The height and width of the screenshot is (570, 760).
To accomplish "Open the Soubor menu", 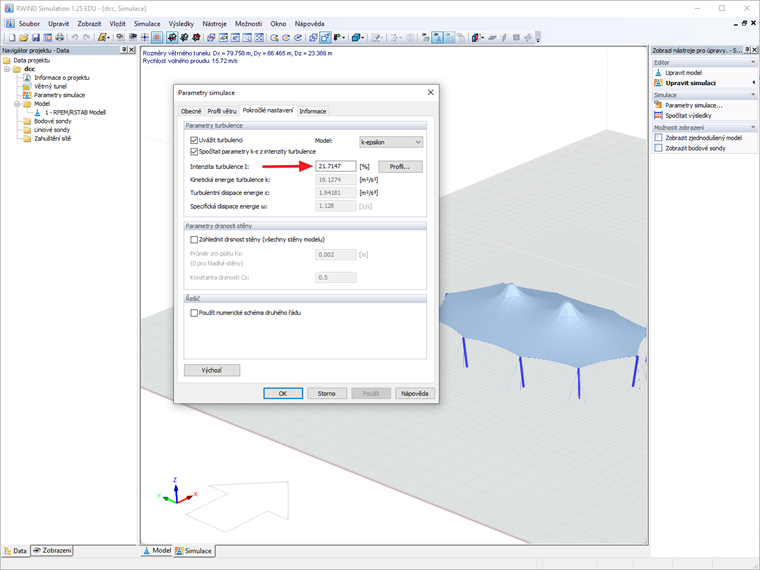I will click(x=29, y=23).
